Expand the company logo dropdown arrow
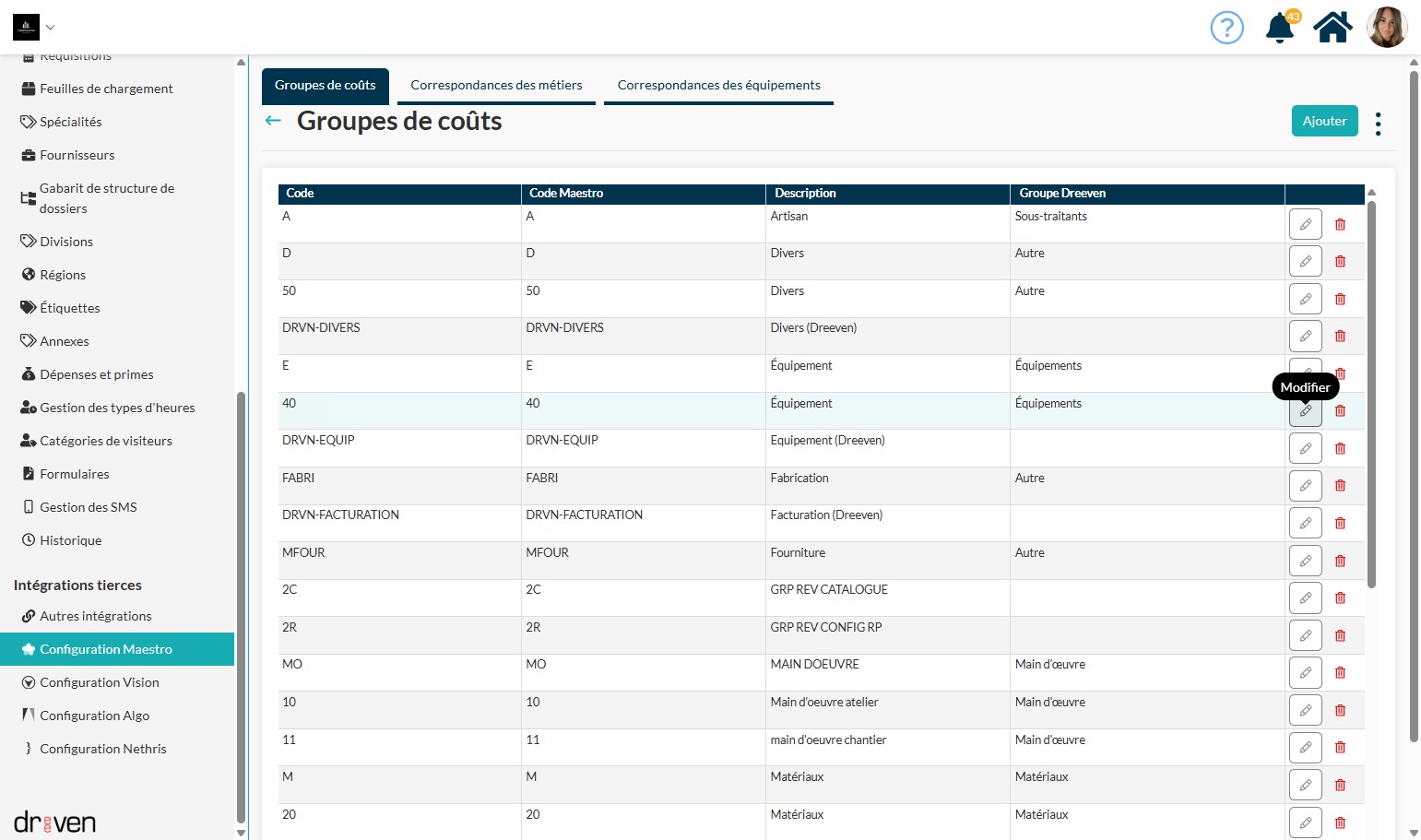Viewport: 1421px width, 840px height. (51, 28)
